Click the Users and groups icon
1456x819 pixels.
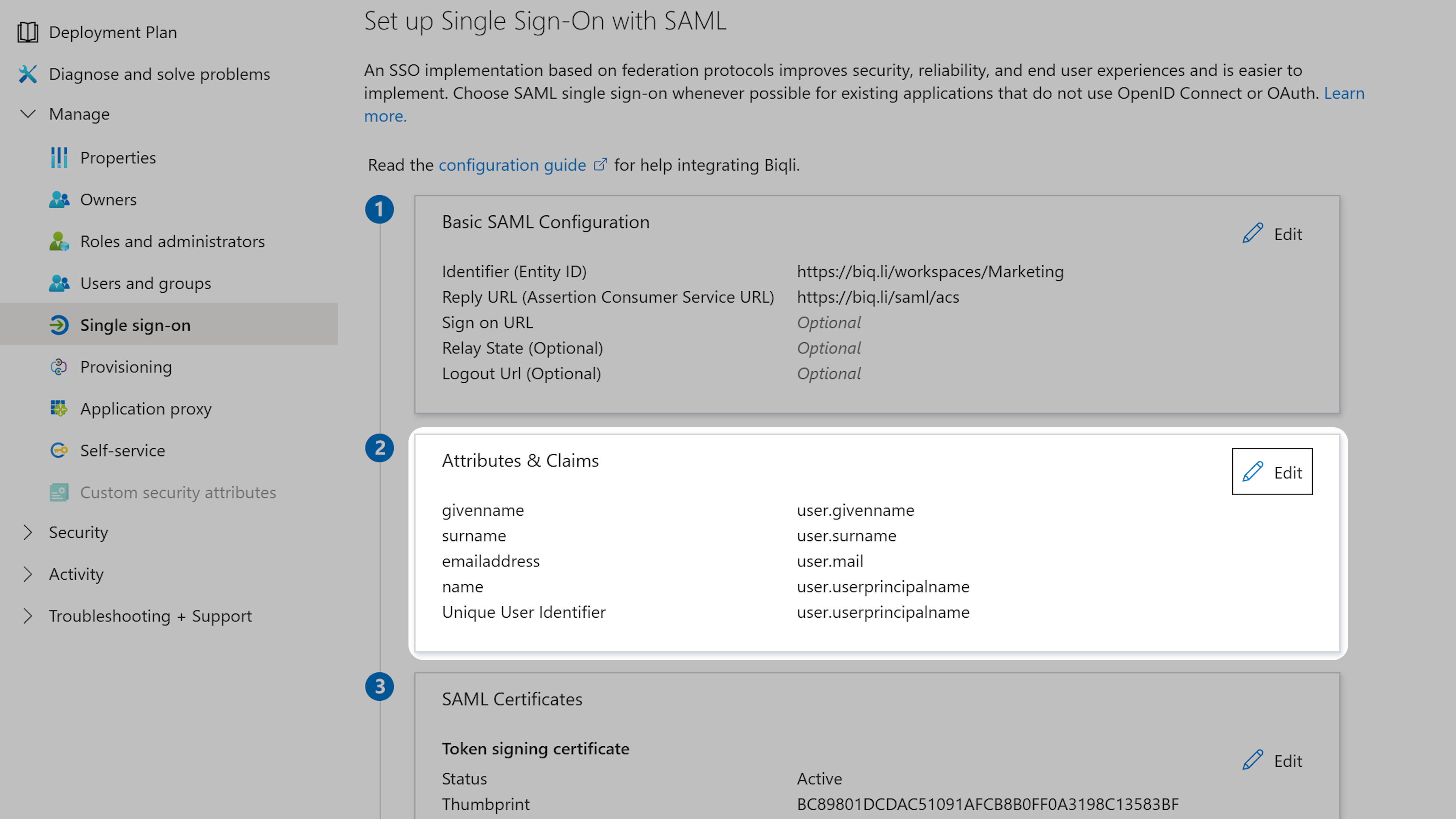pyautogui.click(x=59, y=283)
